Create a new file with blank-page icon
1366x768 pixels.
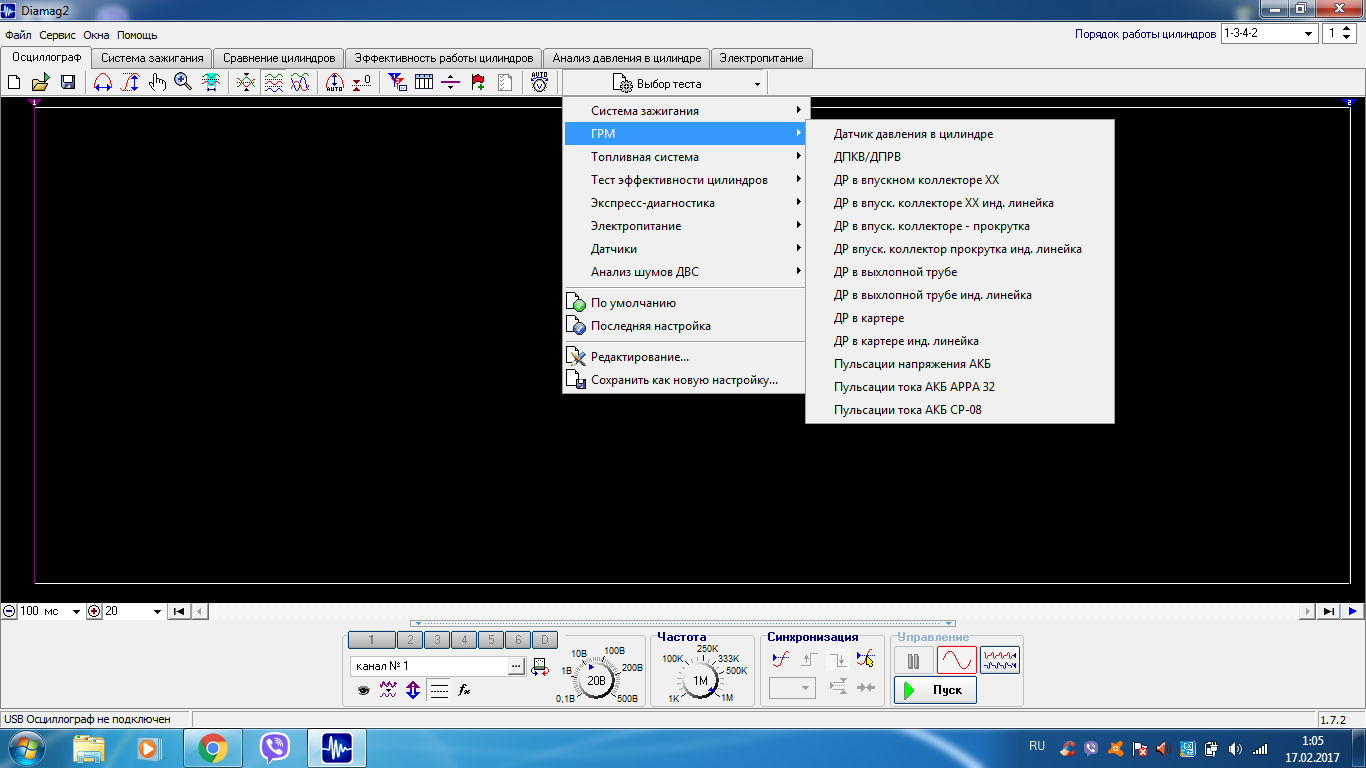point(14,83)
